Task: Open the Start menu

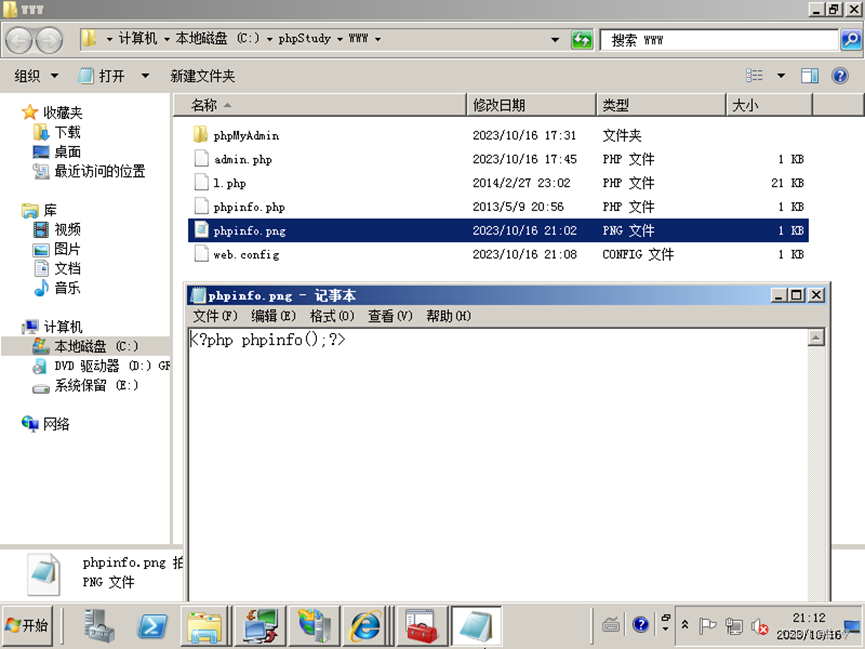Action: pyautogui.click(x=27, y=626)
